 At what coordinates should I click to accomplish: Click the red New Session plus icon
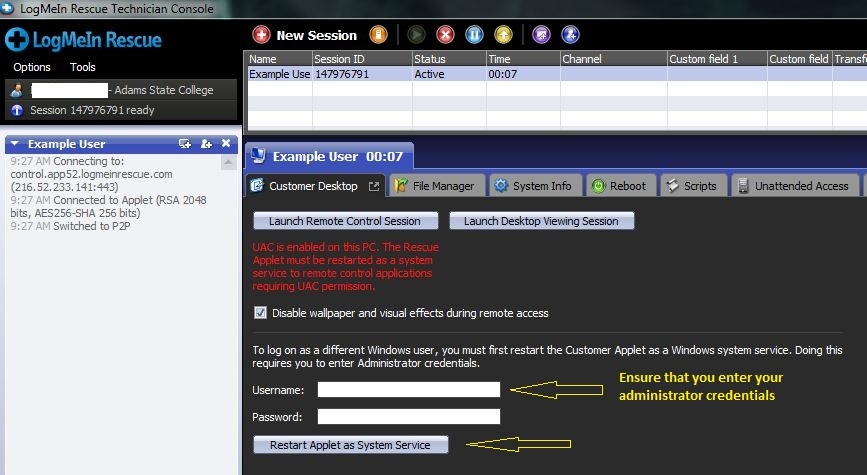(261, 35)
